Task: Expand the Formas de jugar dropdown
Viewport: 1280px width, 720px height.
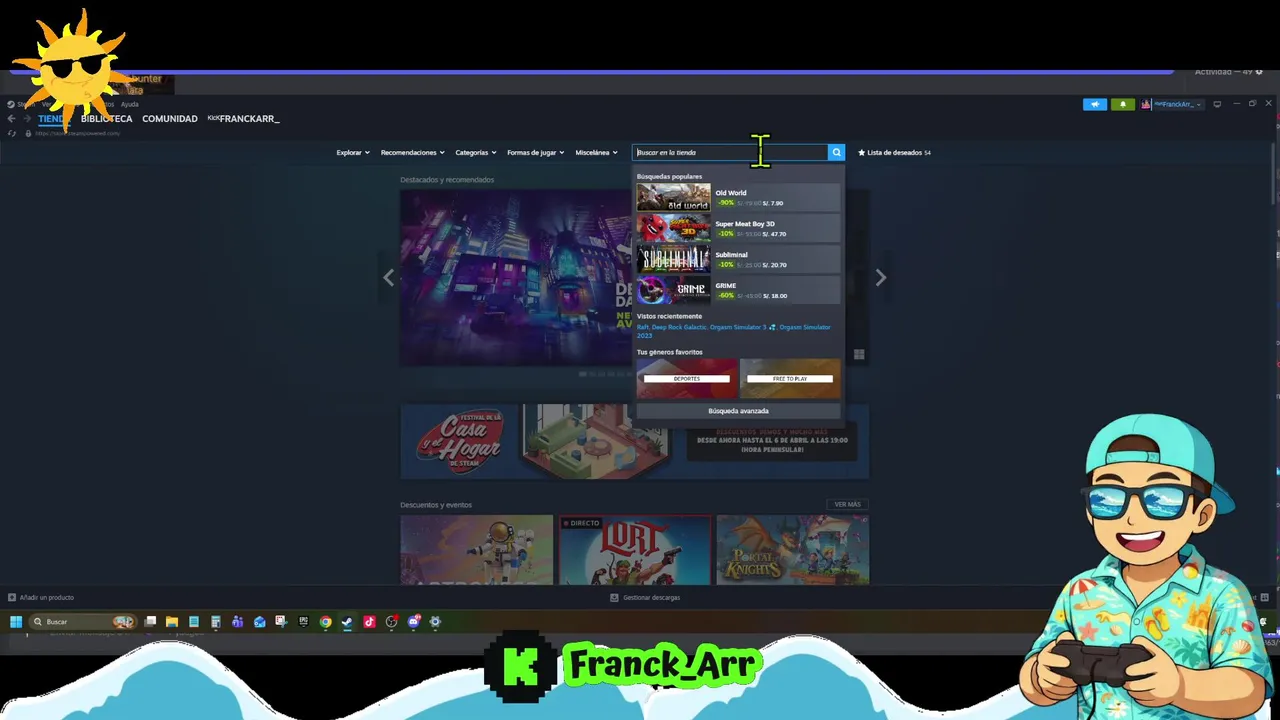Action: pyautogui.click(x=536, y=153)
